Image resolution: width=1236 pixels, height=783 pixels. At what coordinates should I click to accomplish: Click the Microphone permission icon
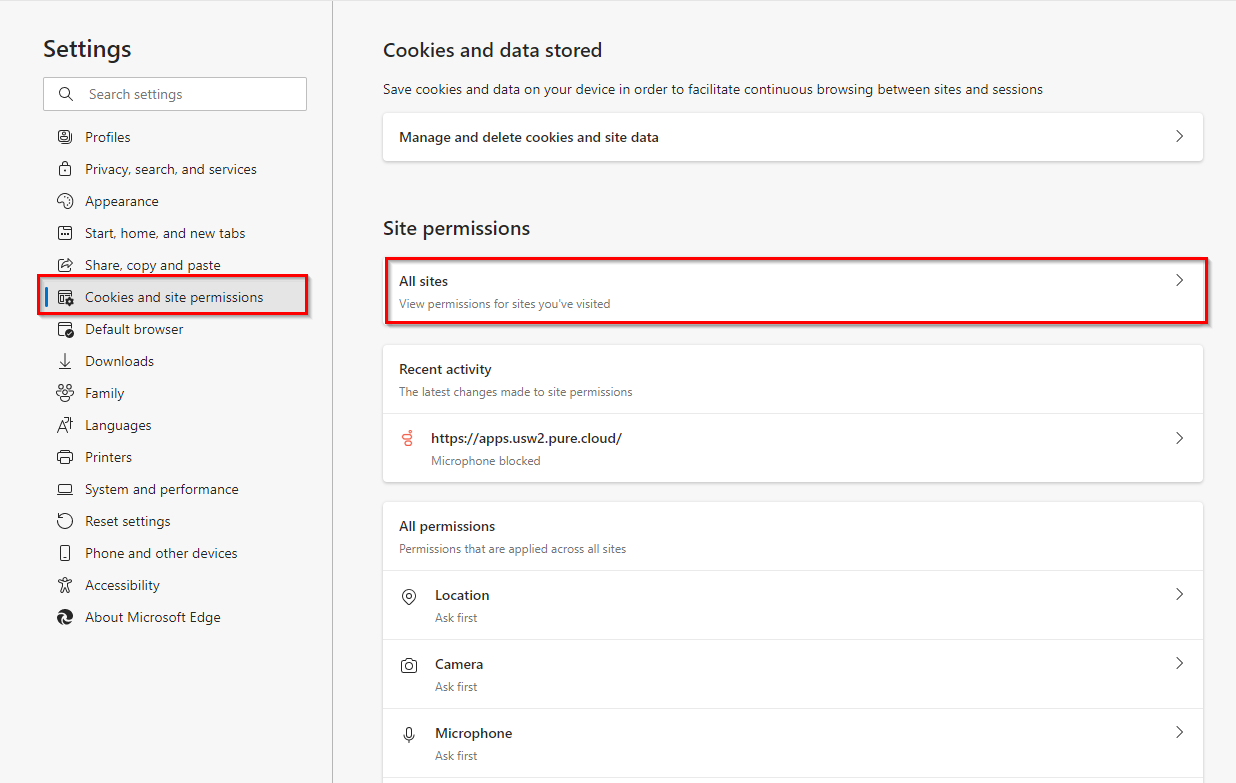point(409,734)
